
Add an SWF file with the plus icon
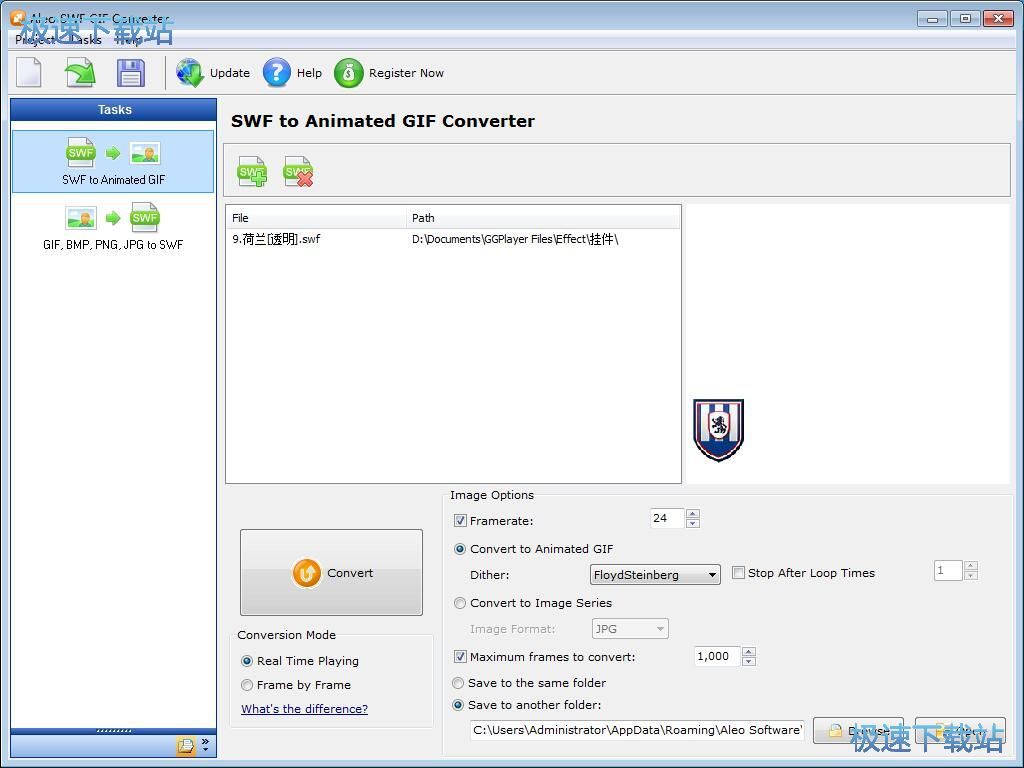253,172
